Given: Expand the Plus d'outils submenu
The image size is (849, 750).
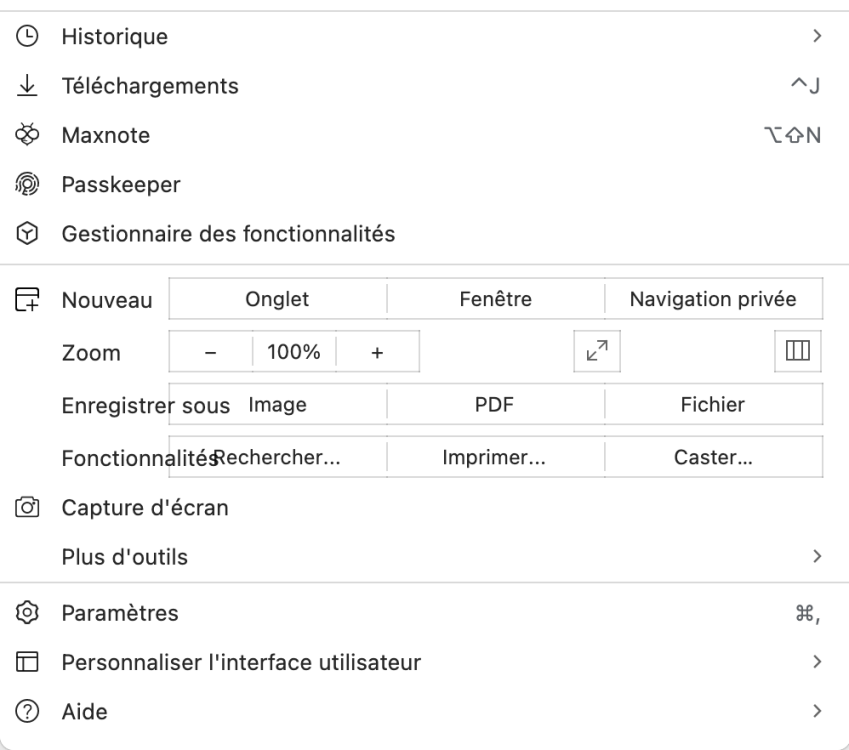Looking at the screenshot, I should (x=817, y=556).
